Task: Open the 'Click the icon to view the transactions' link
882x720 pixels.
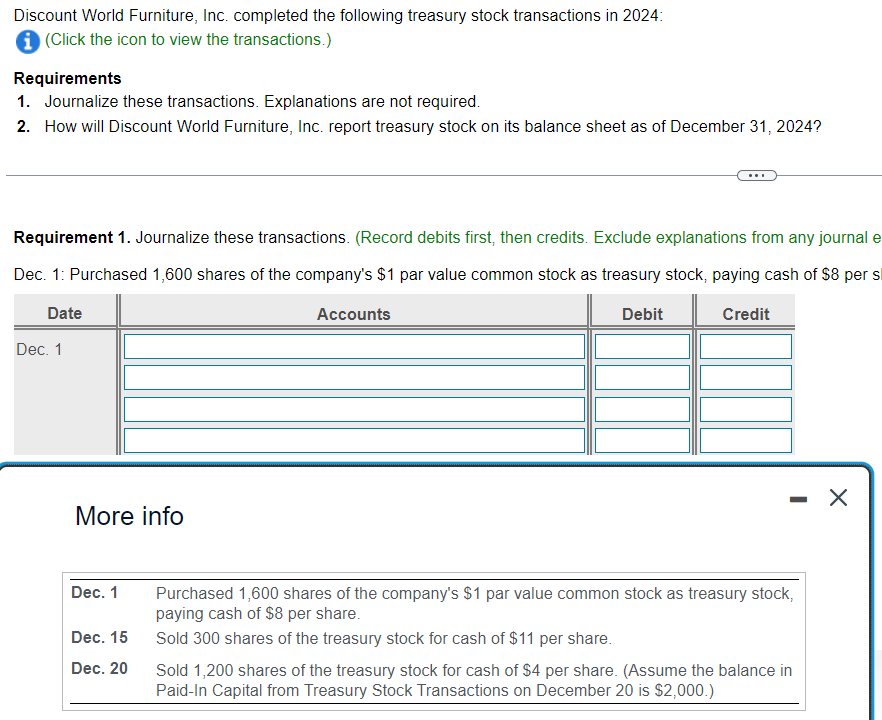Action: coord(188,39)
